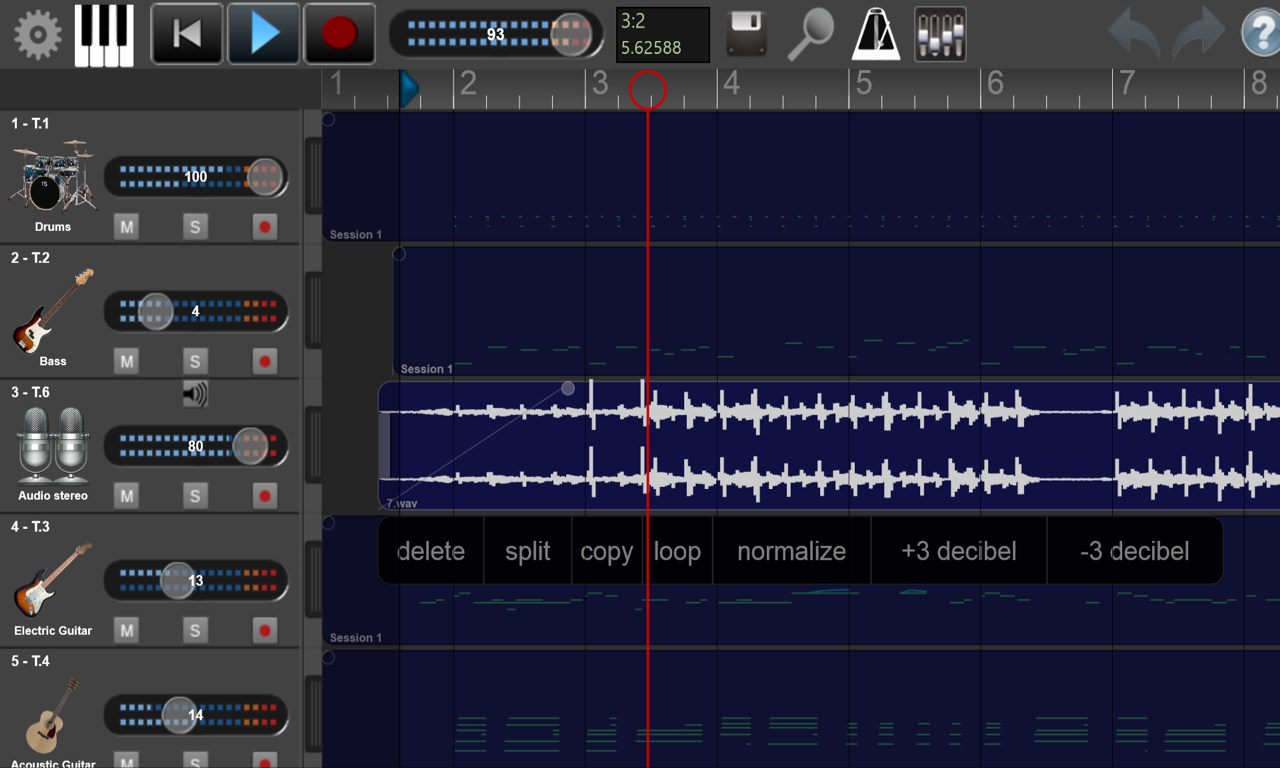Choose normalize in the clip menu
Screen dimensions: 1280x768
tap(792, 551)
